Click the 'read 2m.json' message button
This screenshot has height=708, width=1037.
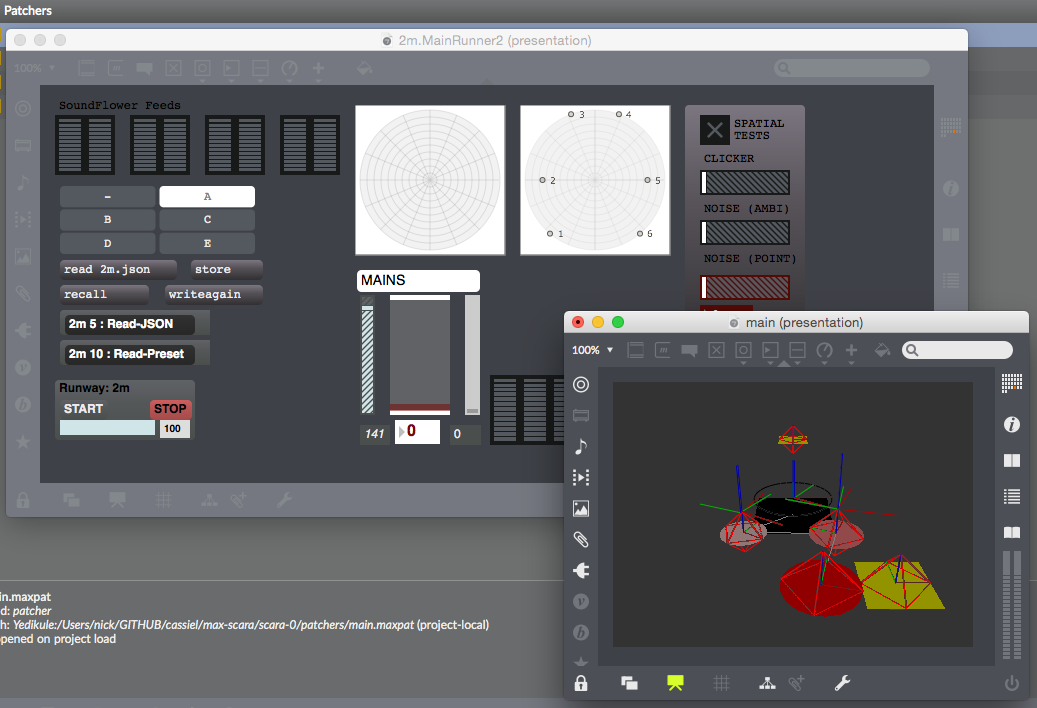coord(118,269)
